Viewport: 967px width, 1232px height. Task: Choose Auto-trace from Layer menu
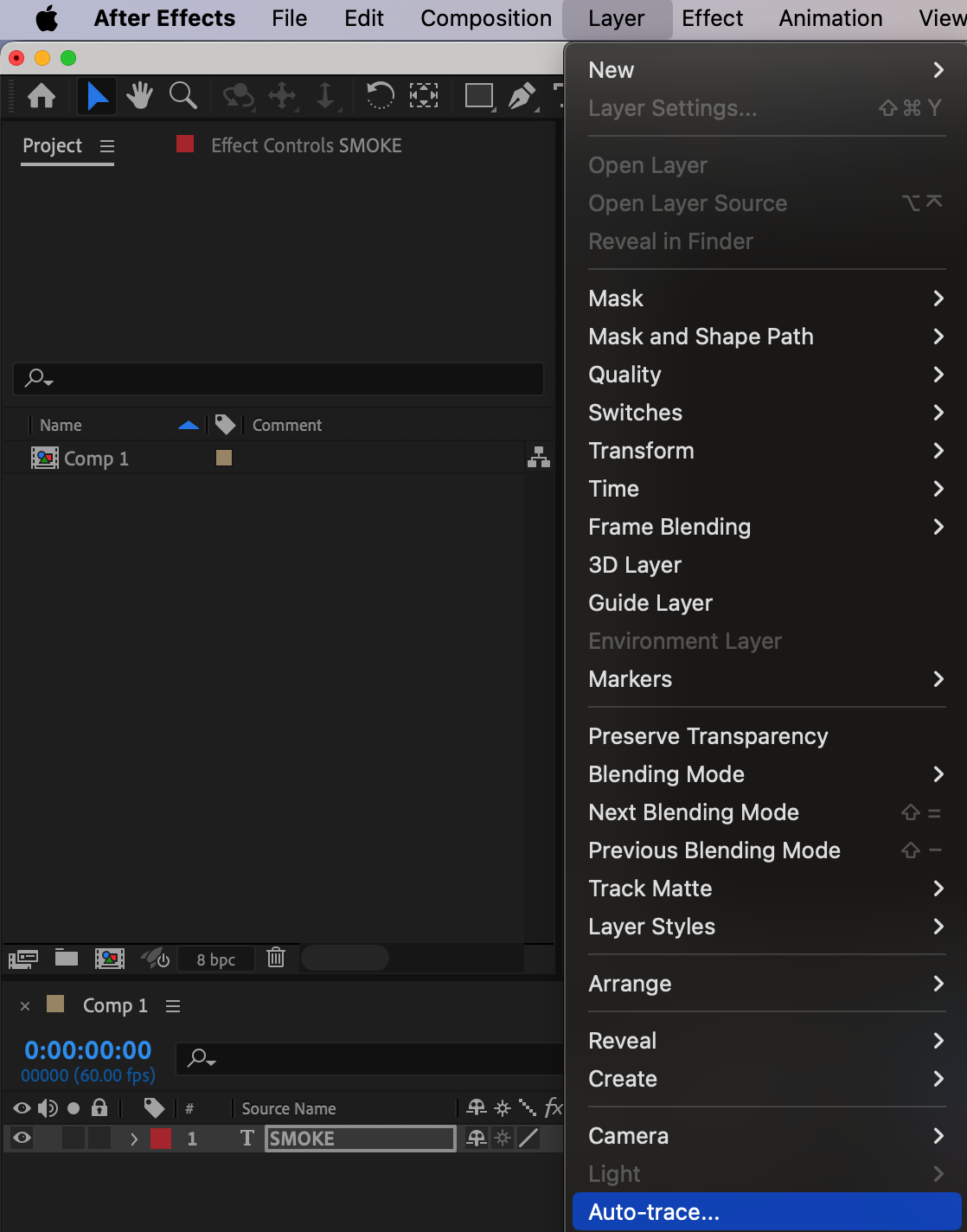click(766, 1212)
